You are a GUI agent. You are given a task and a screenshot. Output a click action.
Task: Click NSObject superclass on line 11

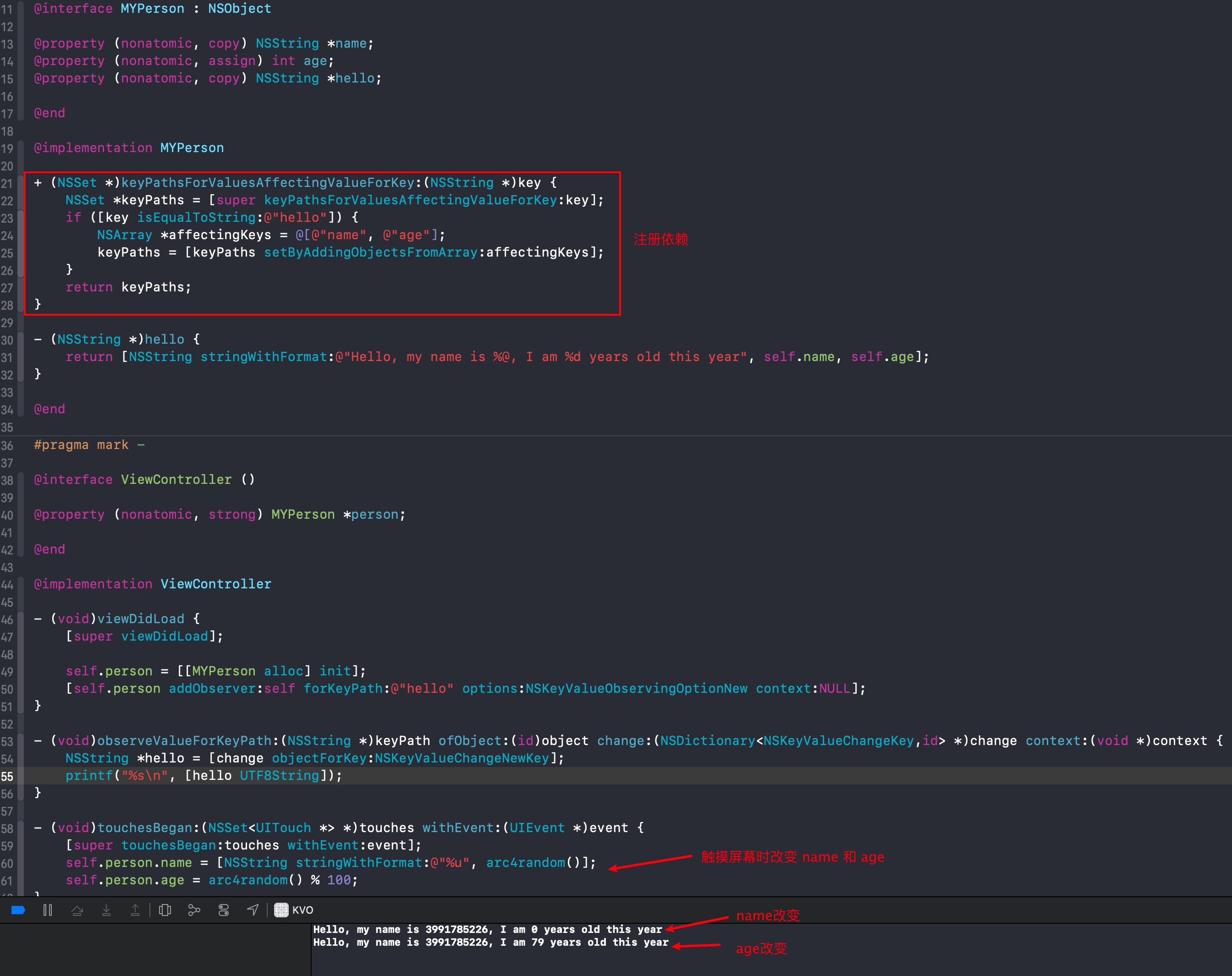[239, 9]
